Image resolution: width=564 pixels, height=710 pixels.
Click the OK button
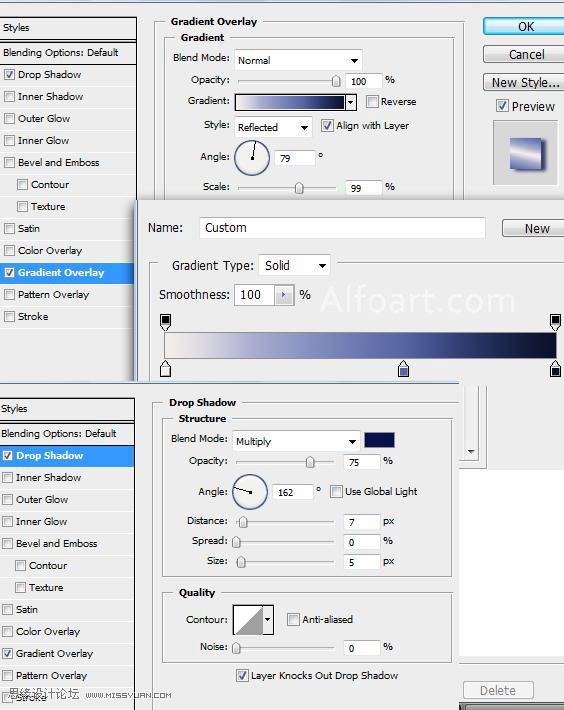pyautogui.click(x=525, y=27)
